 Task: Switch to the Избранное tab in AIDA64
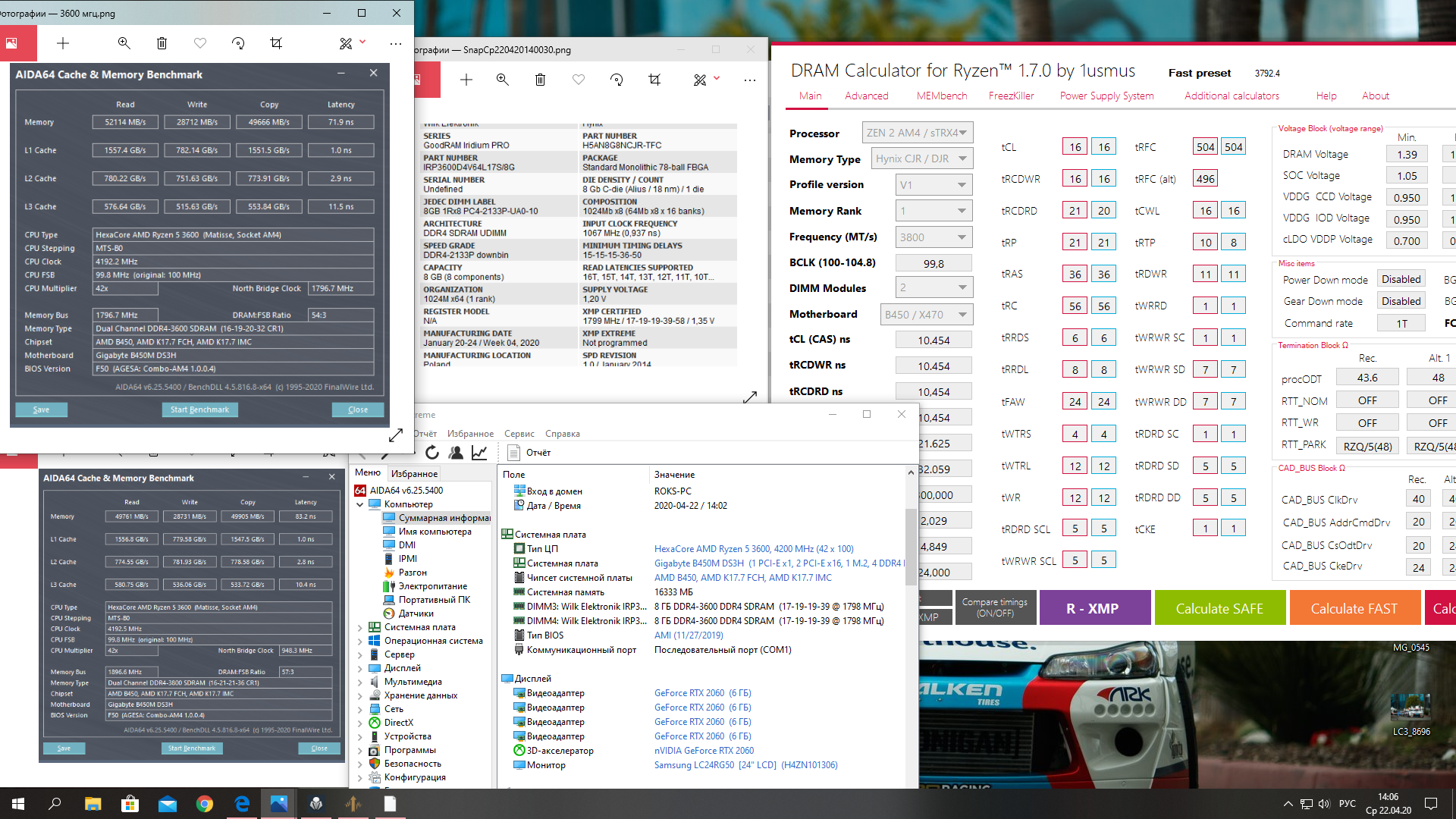[x=414, y=473]
